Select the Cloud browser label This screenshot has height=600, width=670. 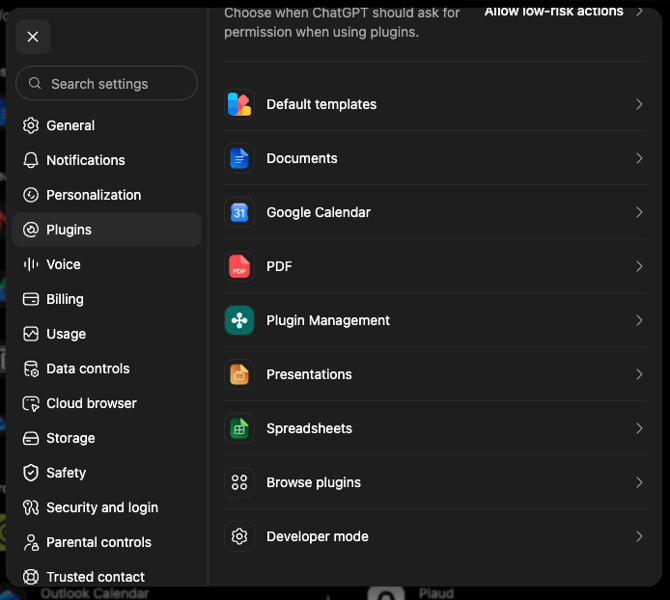tap(91, 403)
